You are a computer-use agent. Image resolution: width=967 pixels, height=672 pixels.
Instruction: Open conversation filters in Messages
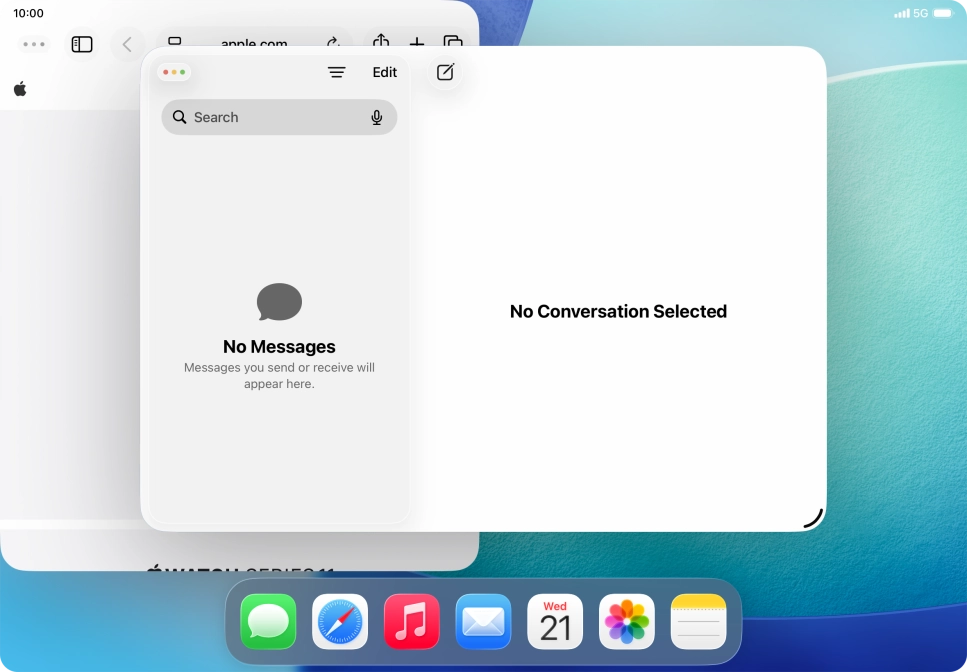336,71
